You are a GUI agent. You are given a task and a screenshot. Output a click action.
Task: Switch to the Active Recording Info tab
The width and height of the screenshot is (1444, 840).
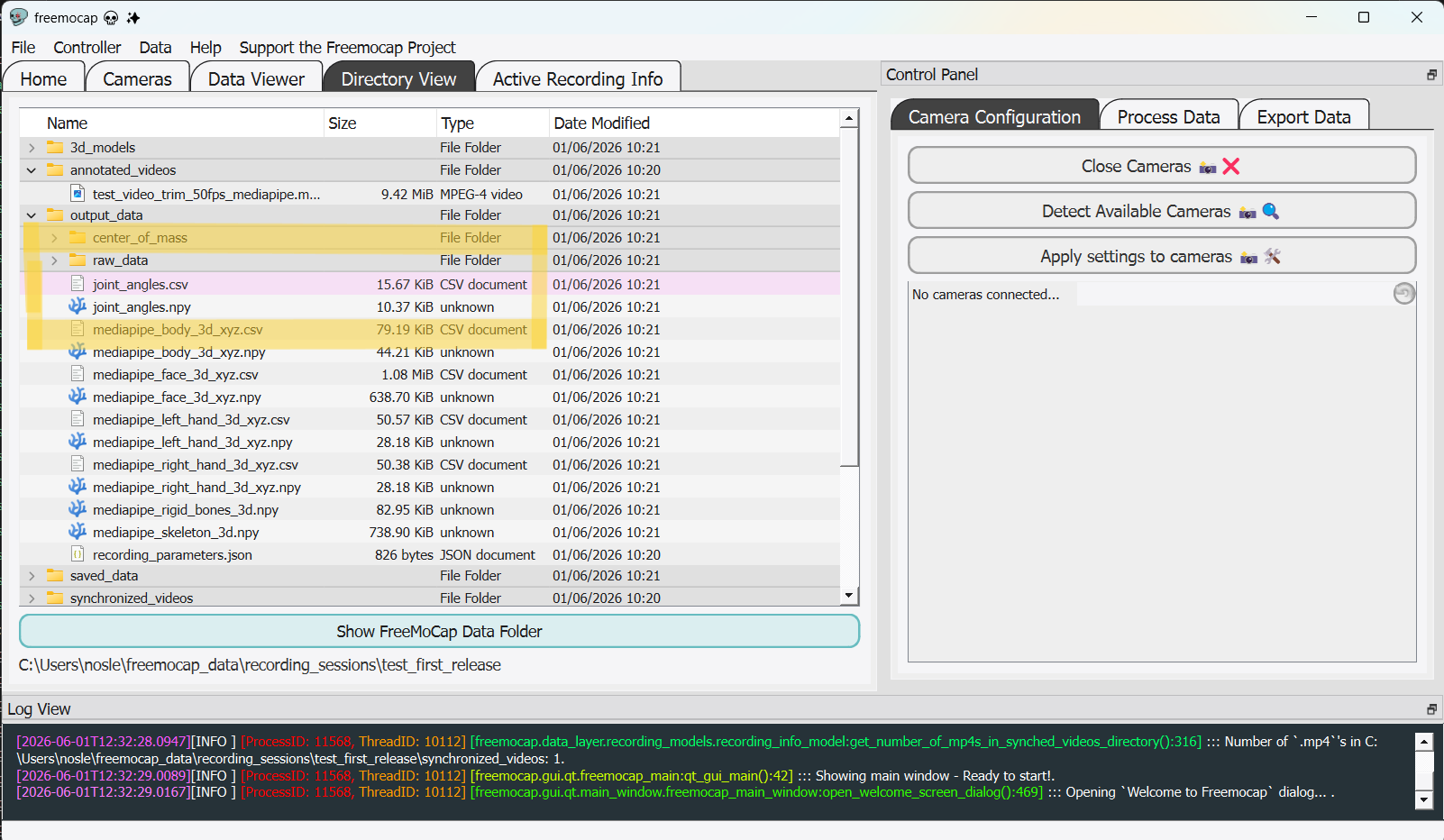click(x=578, y=79)
